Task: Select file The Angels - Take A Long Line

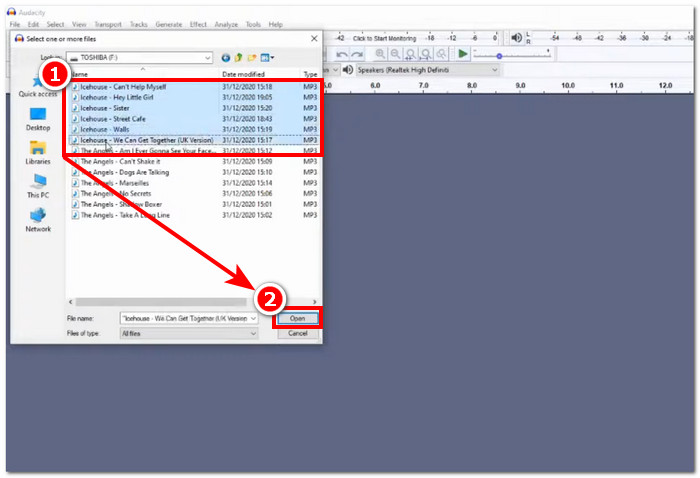Action: point(194,215)
